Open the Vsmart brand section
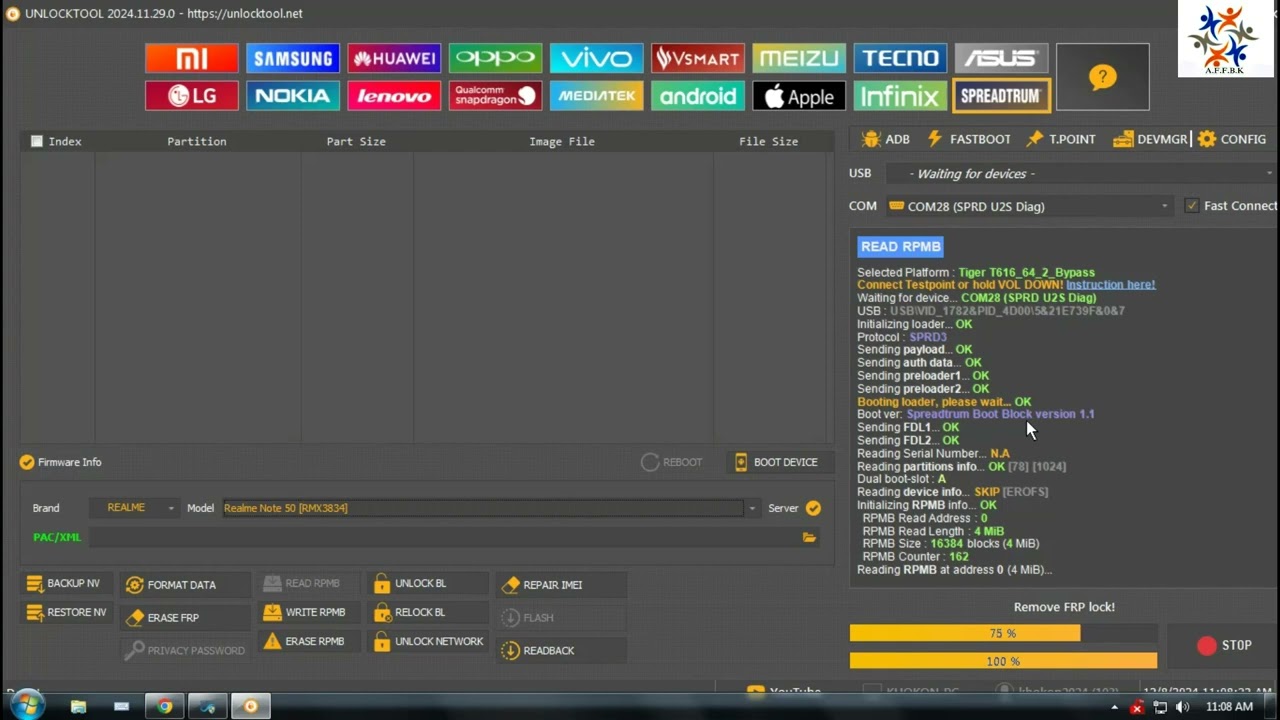 point(697,58)
